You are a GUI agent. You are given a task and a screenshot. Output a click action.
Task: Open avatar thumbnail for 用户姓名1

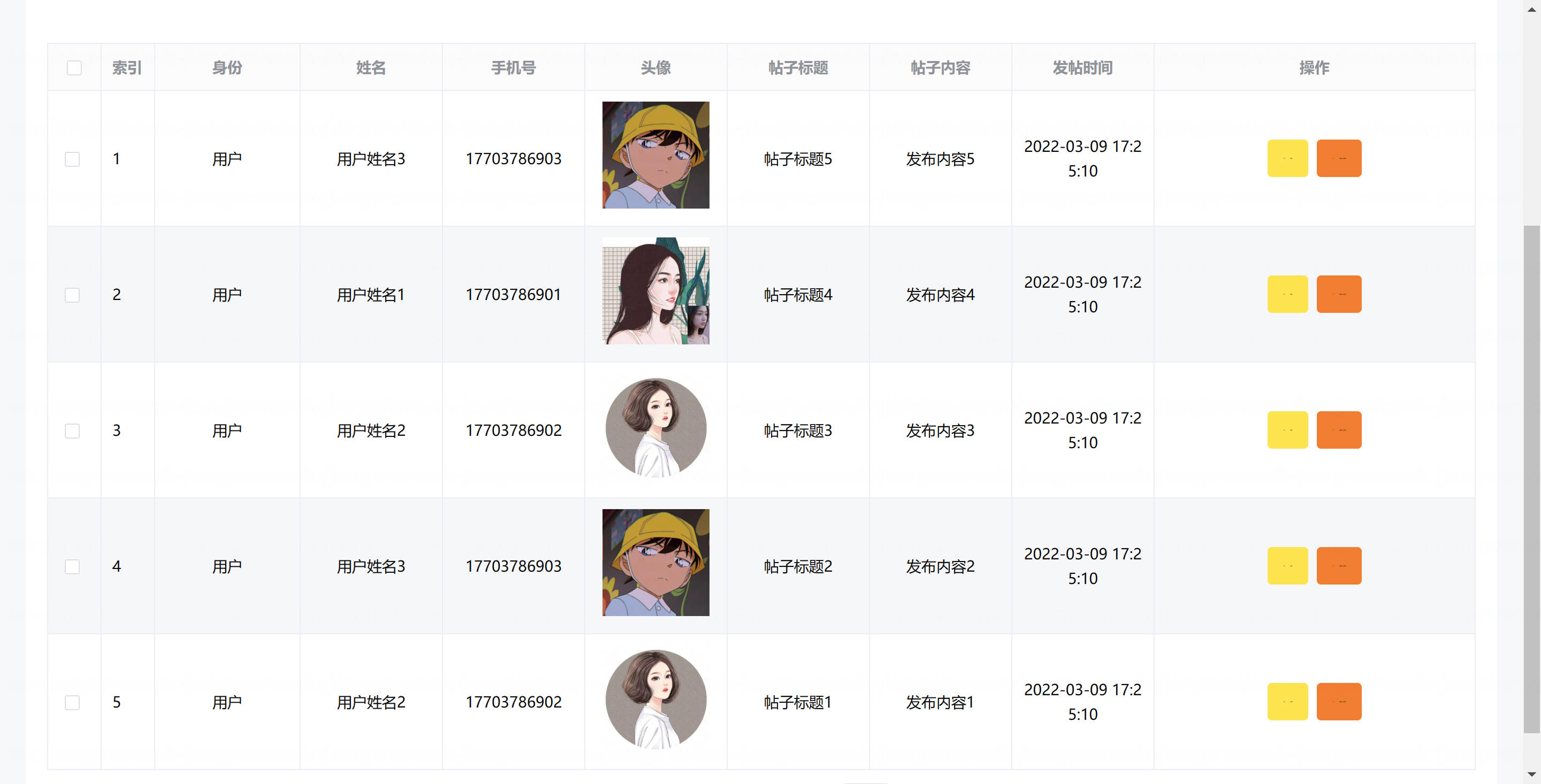click(655, 291)
